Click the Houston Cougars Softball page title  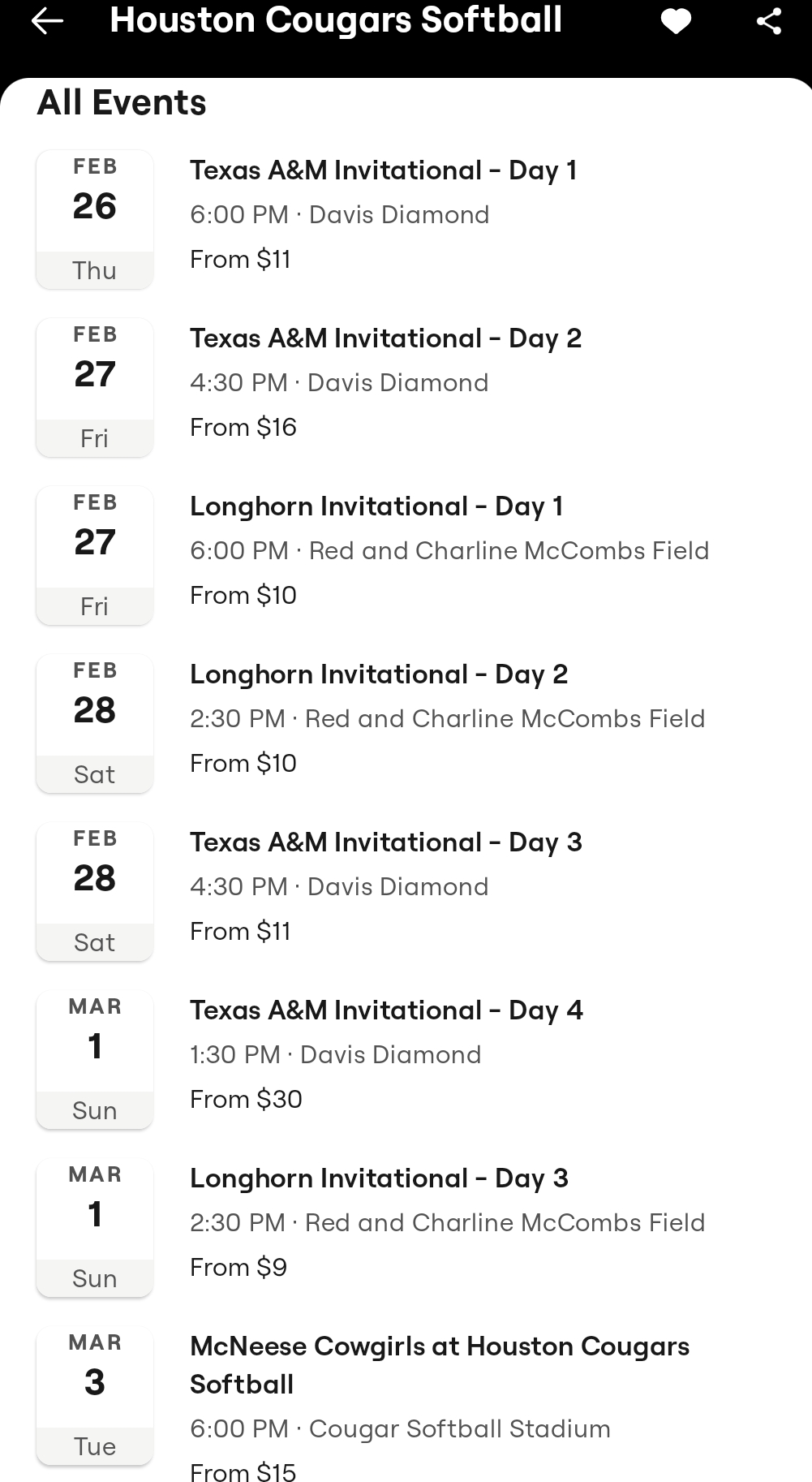[336, 20]
